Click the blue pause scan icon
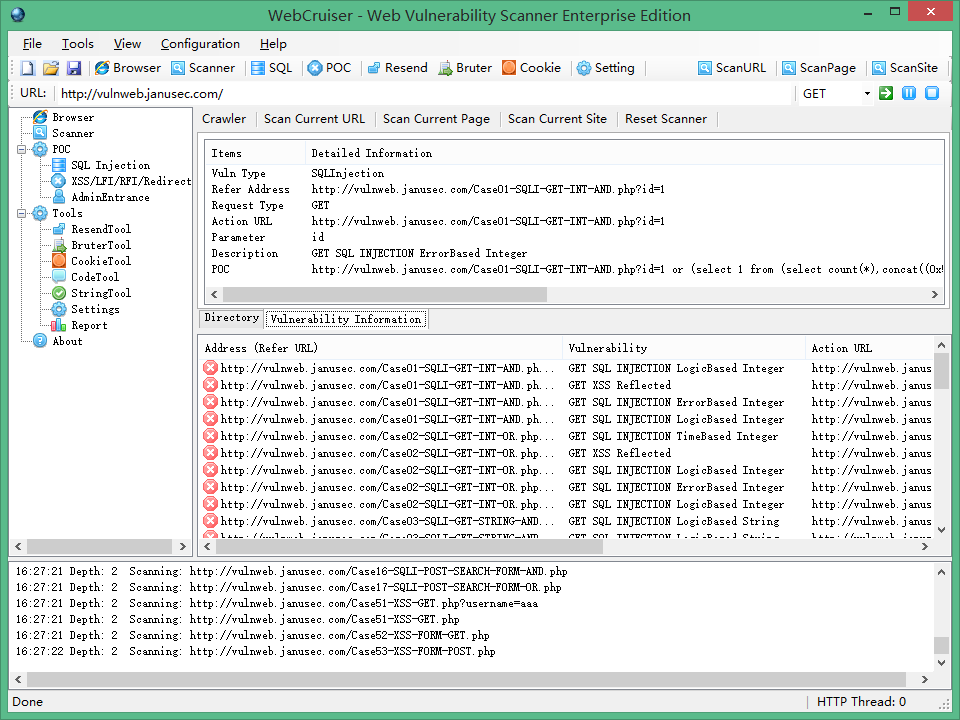 (x=909, y=93)
